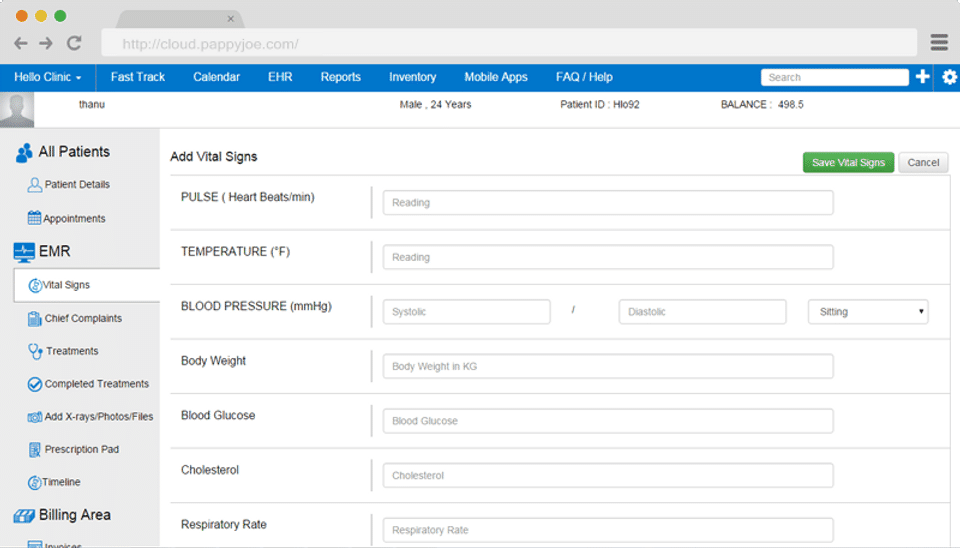
Task: Click the Timeline sidebar icon
Action: coord(35,482)
